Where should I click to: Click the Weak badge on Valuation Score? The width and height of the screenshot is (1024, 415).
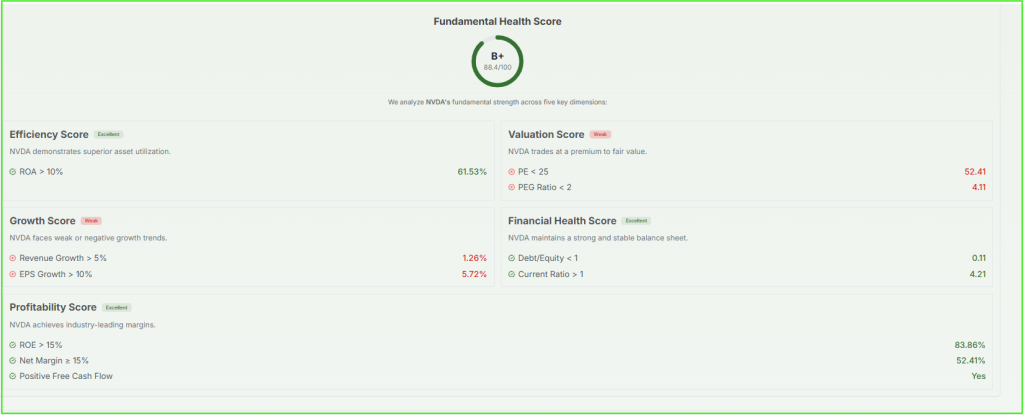[600, 134]
